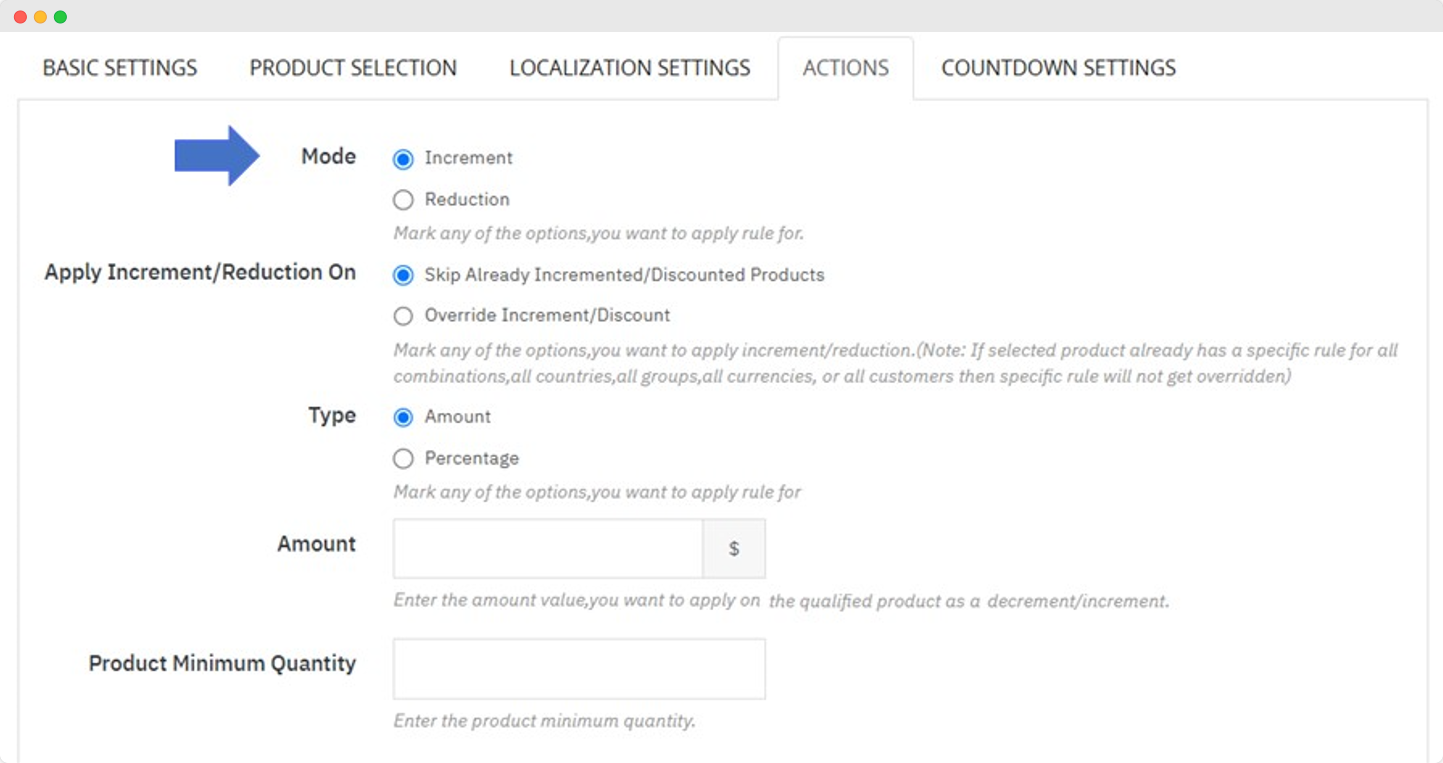The image size is (1443, 763).
Task: Select Skip Already Incremented/Discounted Products
Action: [x=403, y=275]
